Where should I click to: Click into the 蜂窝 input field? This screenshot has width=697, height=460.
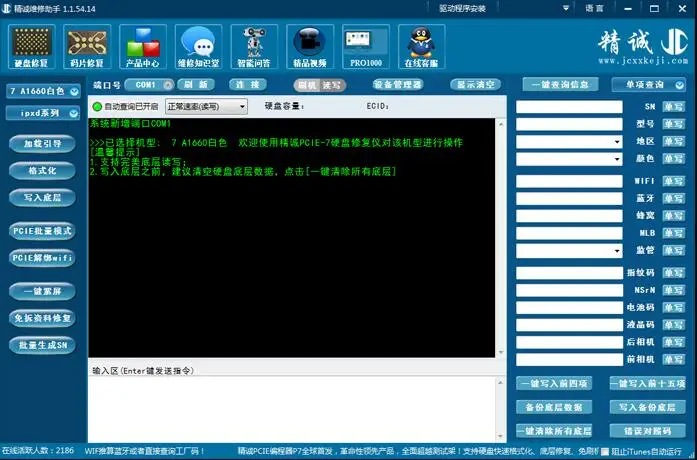point(569,216)
